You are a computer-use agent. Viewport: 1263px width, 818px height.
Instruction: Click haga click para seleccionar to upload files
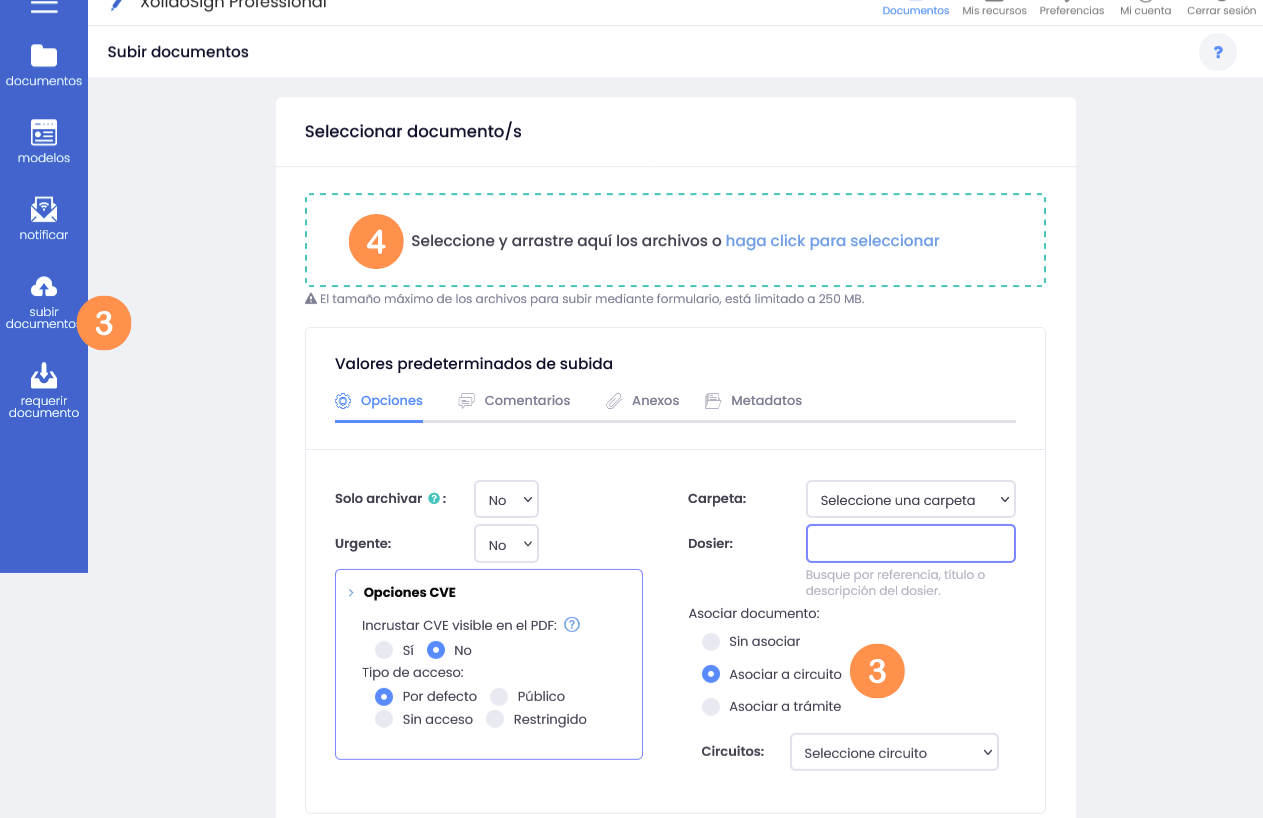(x=832, y=240)
